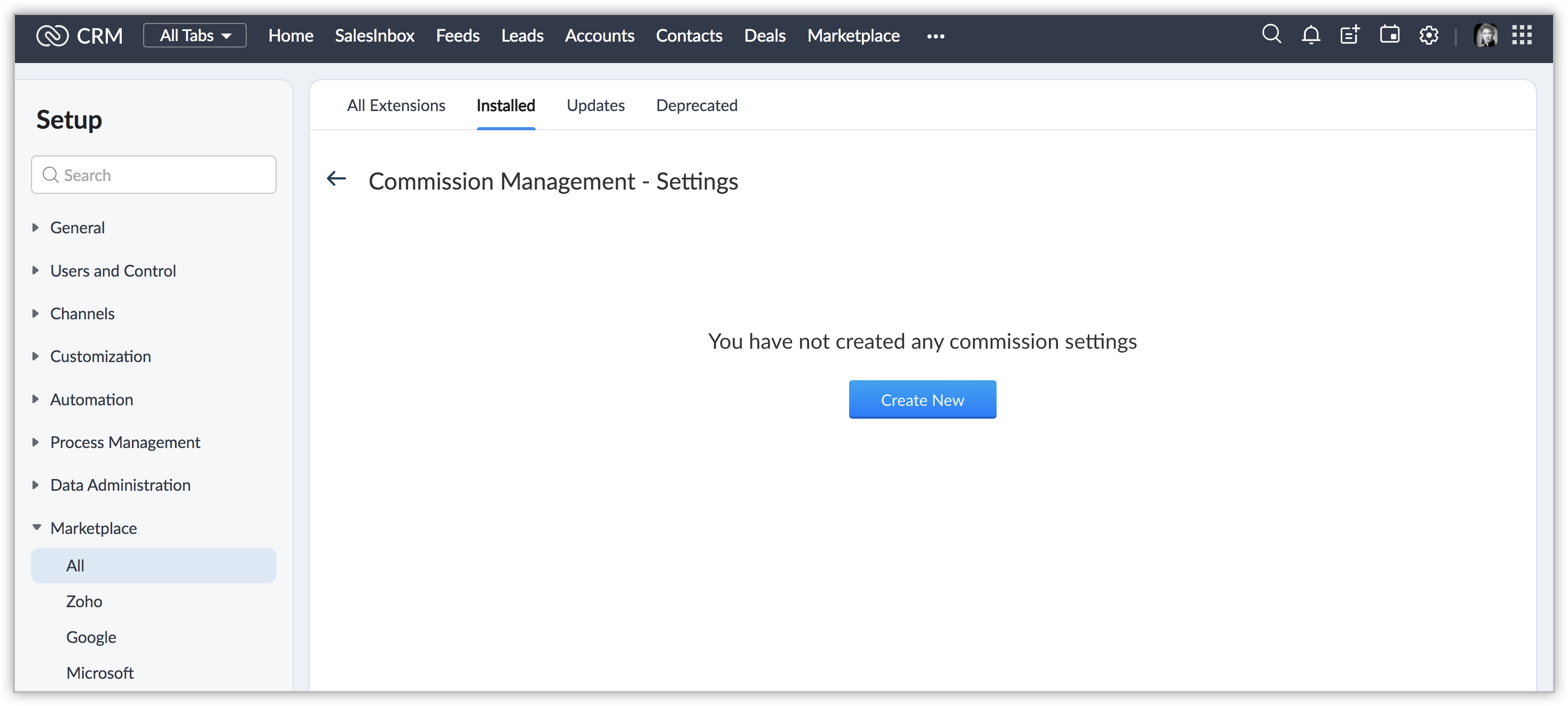Open the calendar icon in header
1568x706 pixels.
[x=1389, y=34]
